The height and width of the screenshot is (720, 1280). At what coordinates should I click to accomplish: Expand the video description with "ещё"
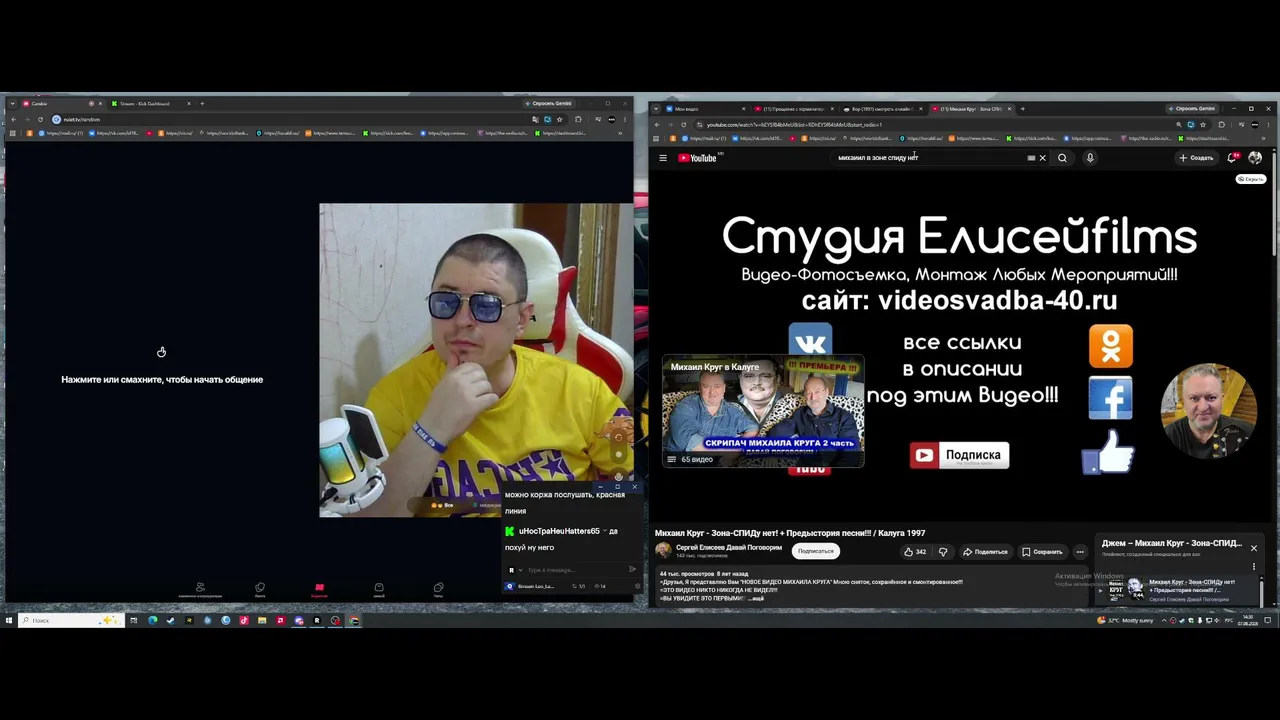pyautogui.click(x=757, y=598)
